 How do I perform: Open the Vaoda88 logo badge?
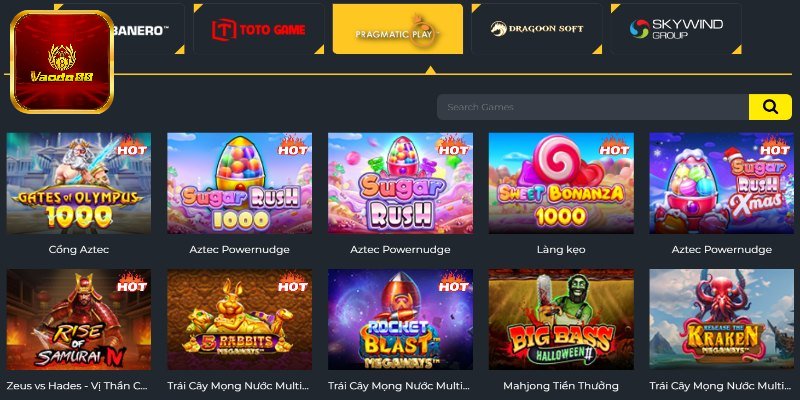pos(62,61)
